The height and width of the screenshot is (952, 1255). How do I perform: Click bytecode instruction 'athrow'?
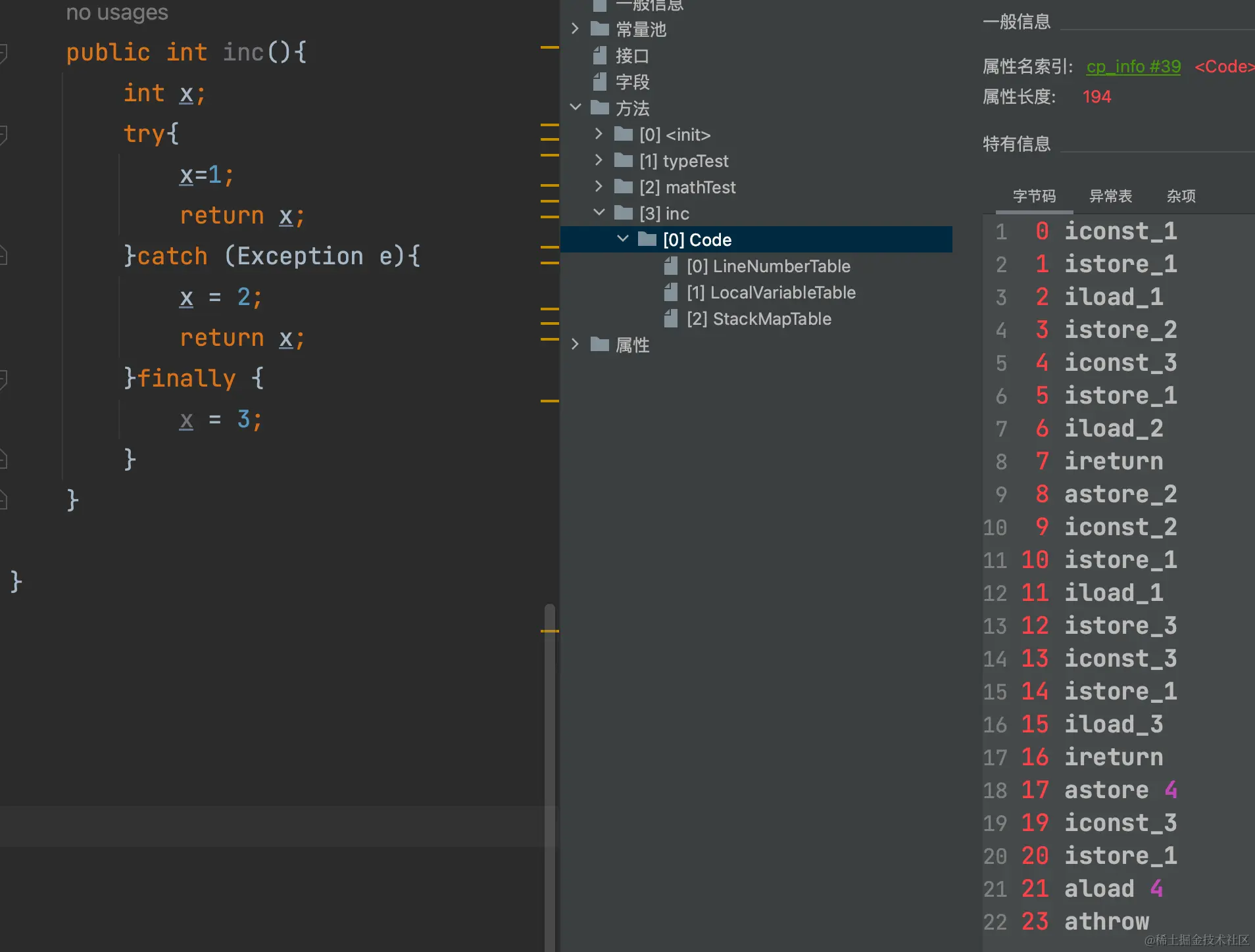(x=1106, y=921)
